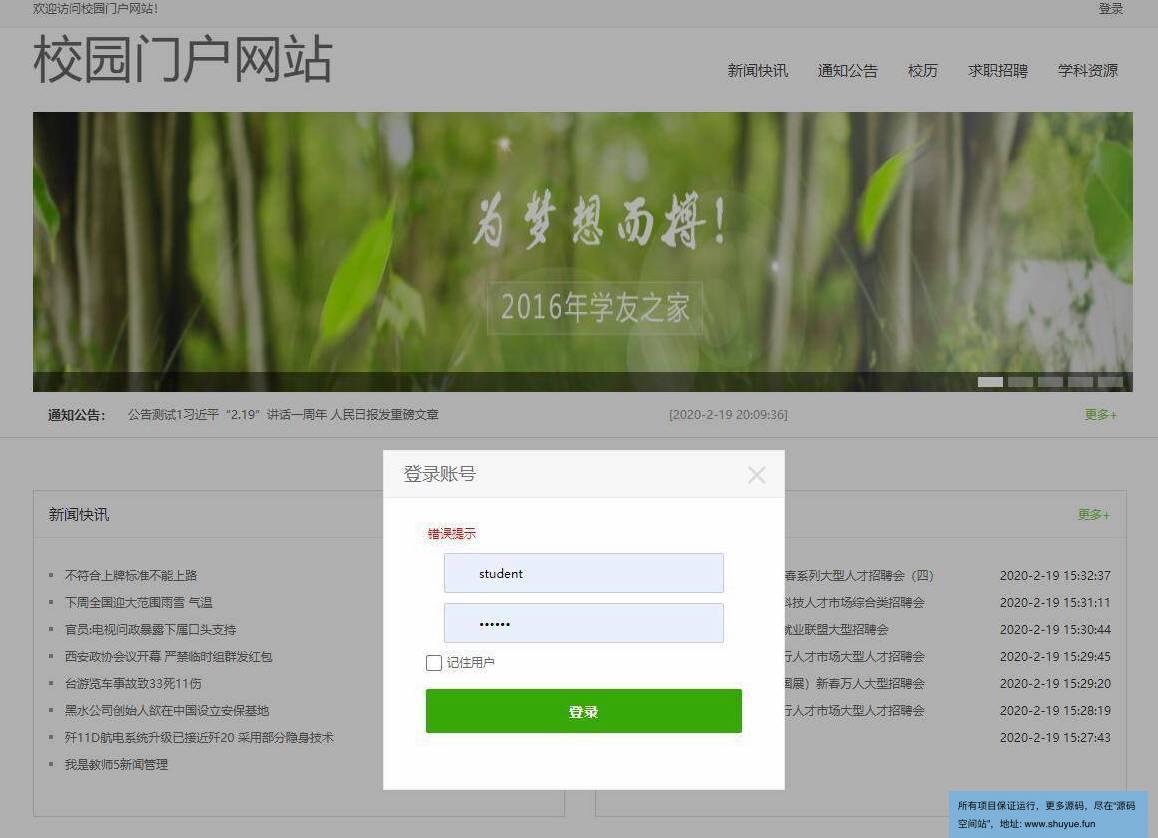Read 黑水公司创始人欲在中国设立安保基地
This screenshot has height=838, width=1158.
tap(167, 710)
